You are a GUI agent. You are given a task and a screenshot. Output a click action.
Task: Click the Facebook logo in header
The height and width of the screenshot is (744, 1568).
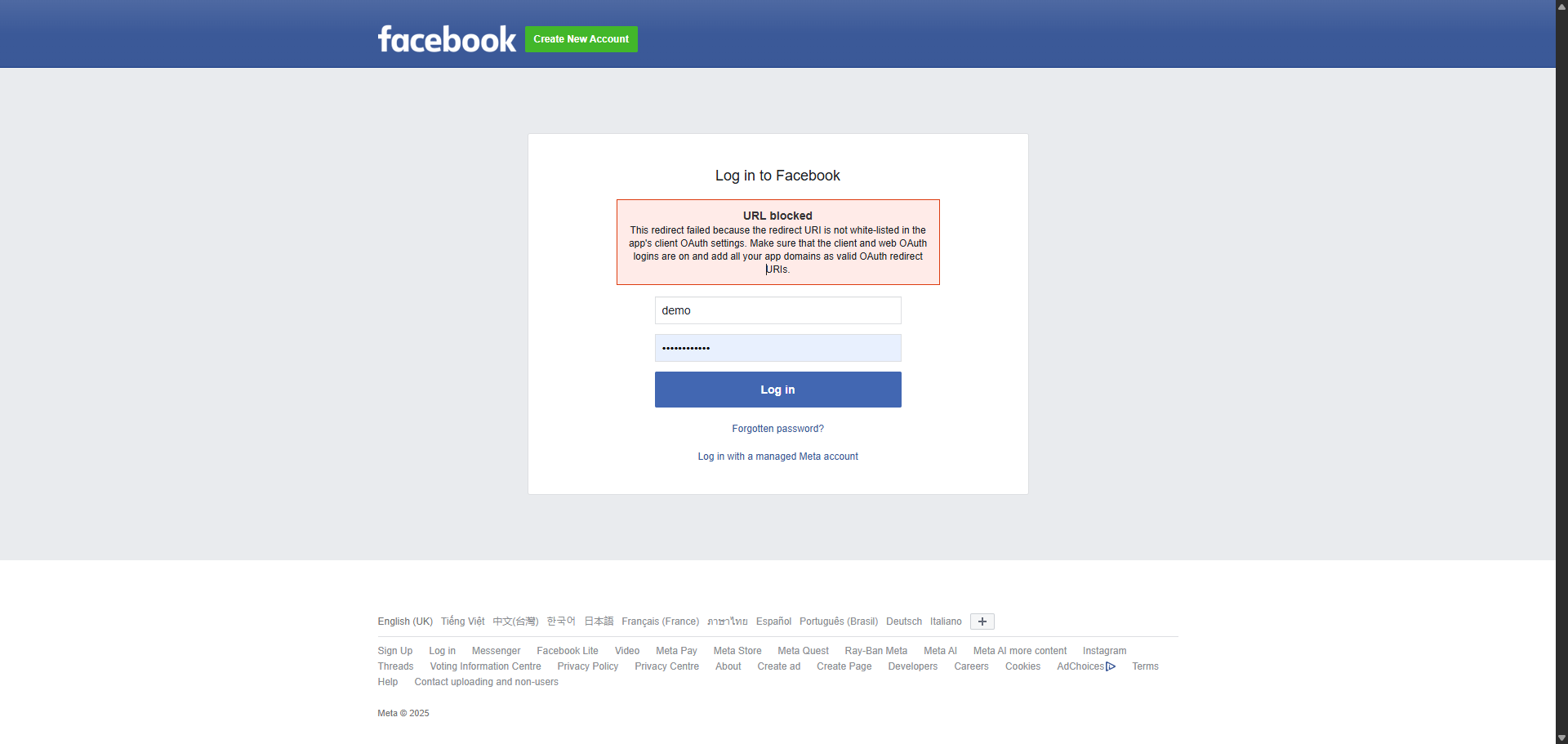447,39
